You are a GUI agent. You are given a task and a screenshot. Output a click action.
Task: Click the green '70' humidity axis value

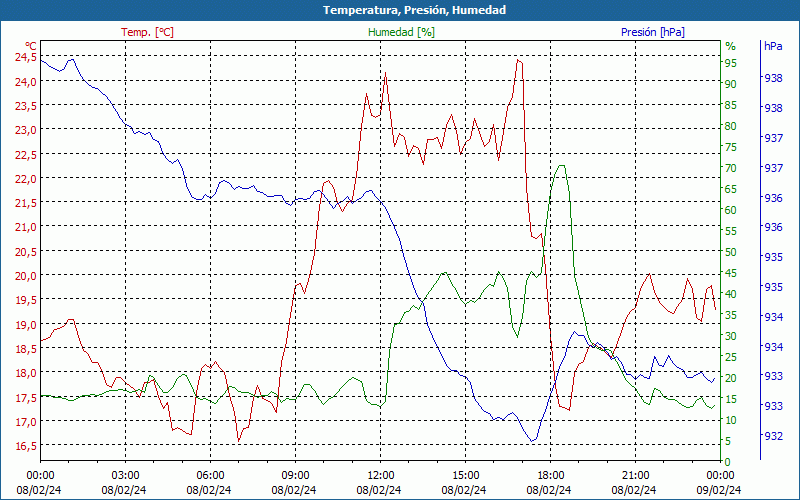731,168
